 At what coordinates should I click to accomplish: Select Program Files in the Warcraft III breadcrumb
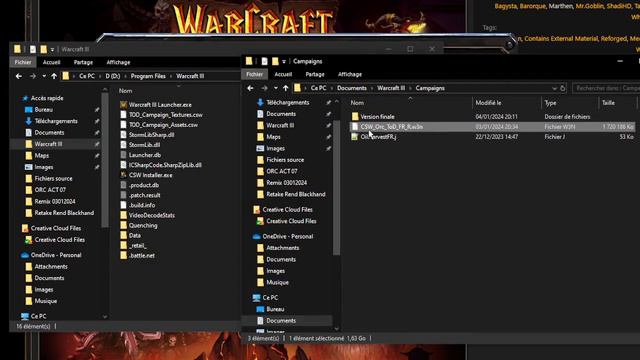click(148, 76)
